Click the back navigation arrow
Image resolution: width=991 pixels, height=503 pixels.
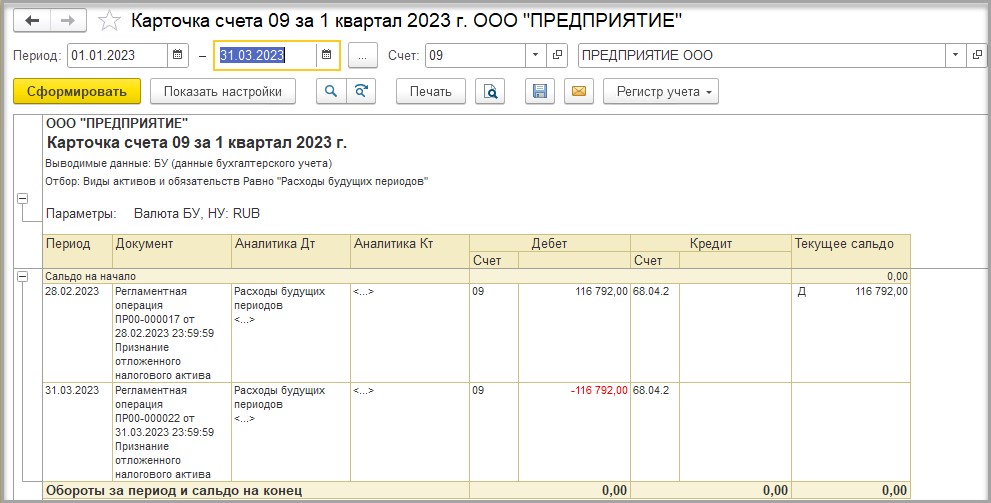click(x=32, y=20)
